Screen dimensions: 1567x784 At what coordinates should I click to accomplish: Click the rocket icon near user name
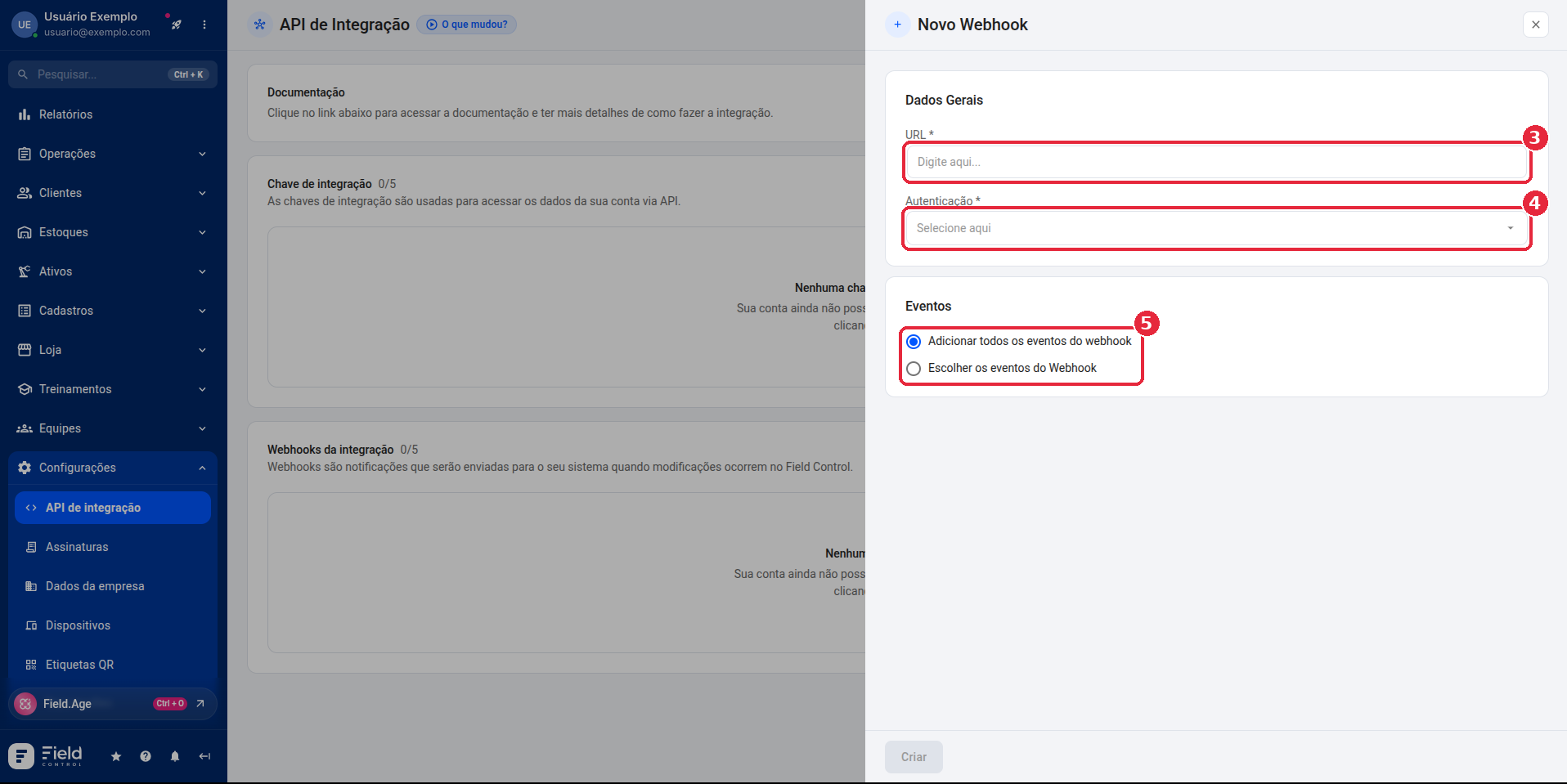[x=176, y=25]
